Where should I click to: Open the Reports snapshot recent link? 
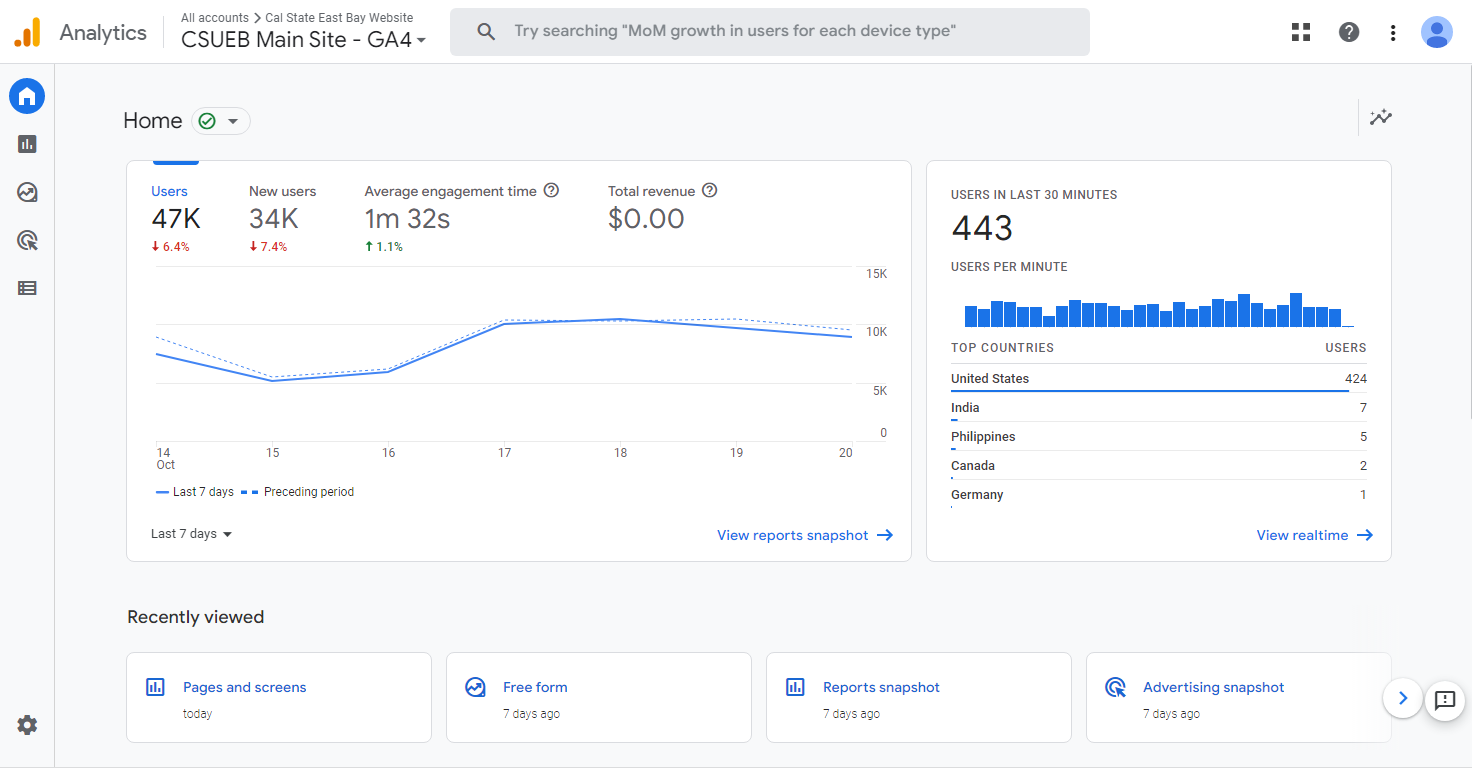(x=881, y=687)
